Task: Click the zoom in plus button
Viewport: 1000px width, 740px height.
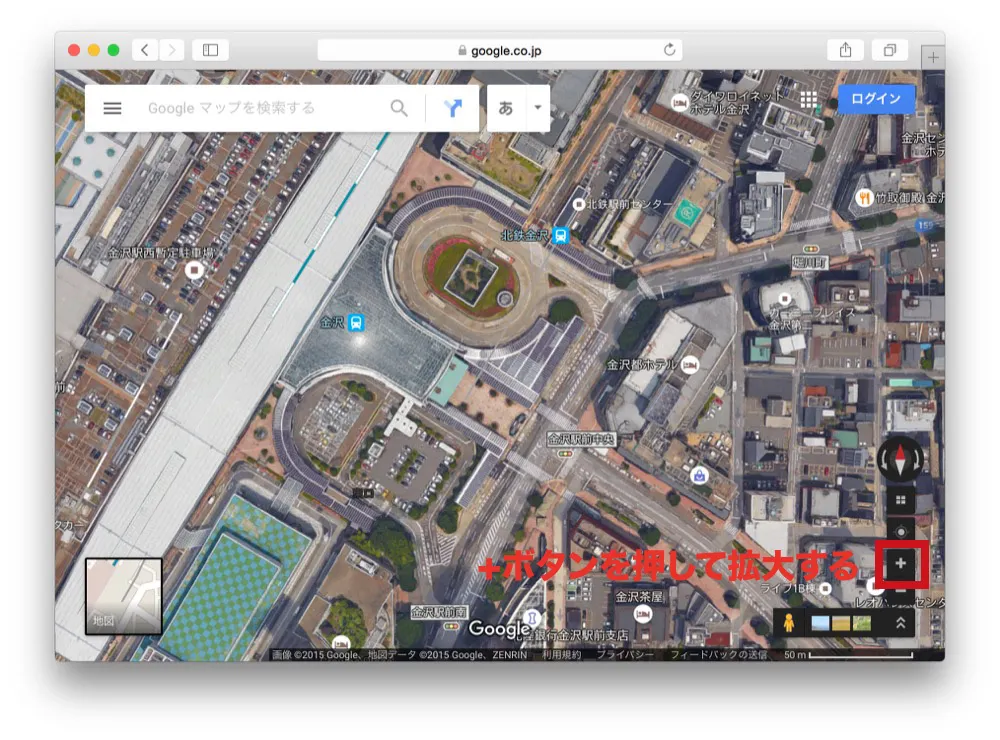Action: [x=900, y=562]
